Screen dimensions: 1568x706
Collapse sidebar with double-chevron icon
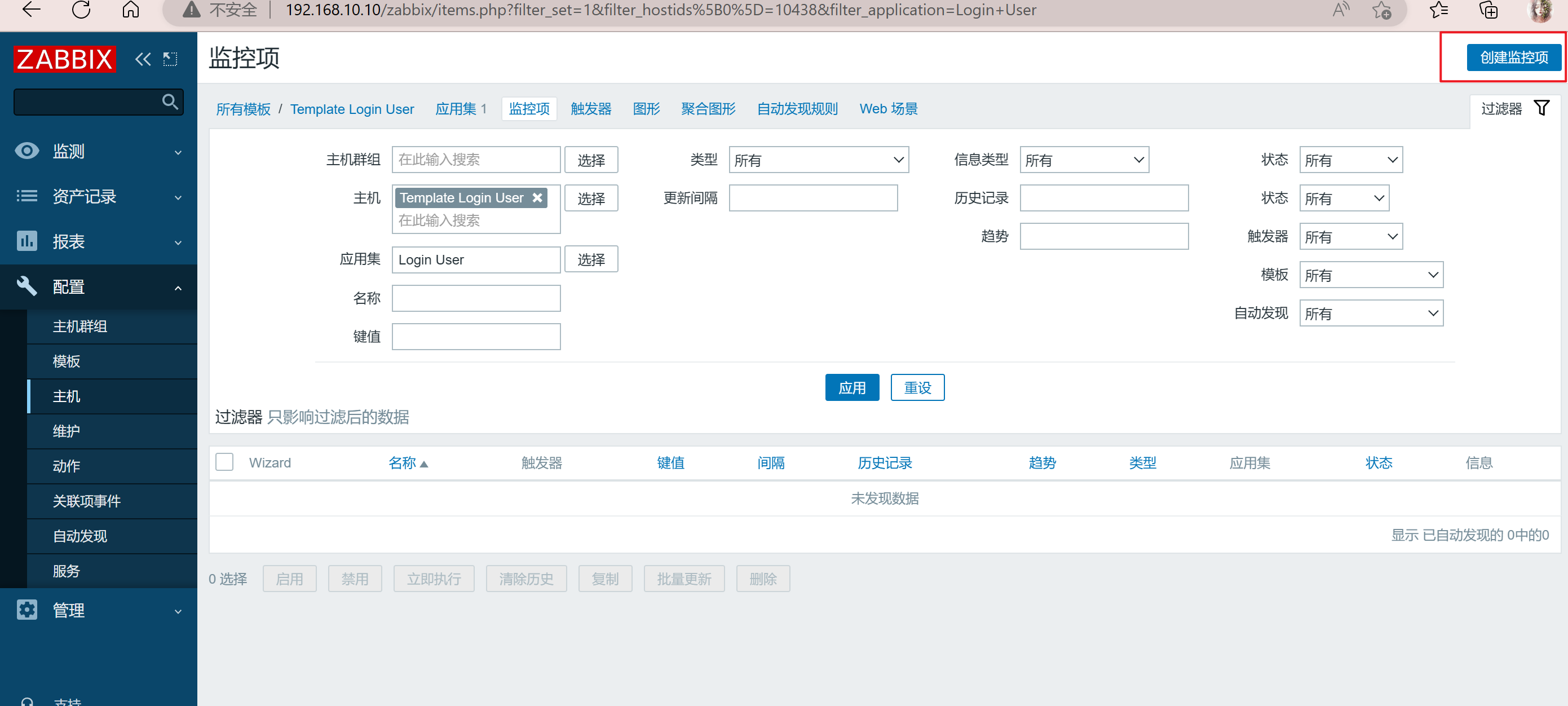click(143, 59)
